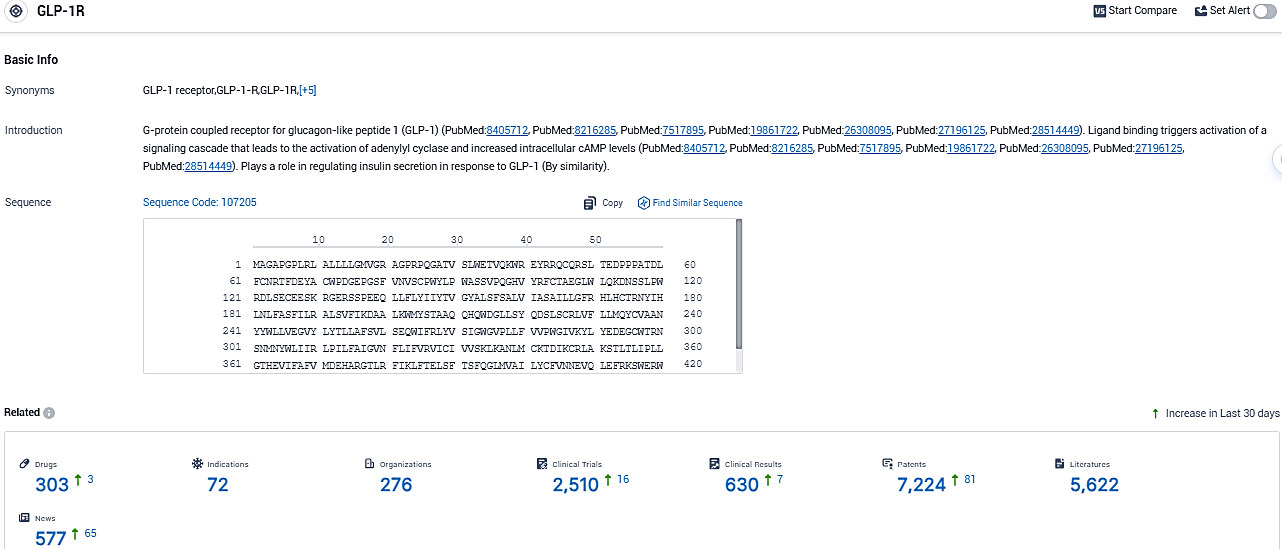Click the Drugs pill icon
Image resolution: width=1282 pixels, height=549 pixels.
coord(25,464)
